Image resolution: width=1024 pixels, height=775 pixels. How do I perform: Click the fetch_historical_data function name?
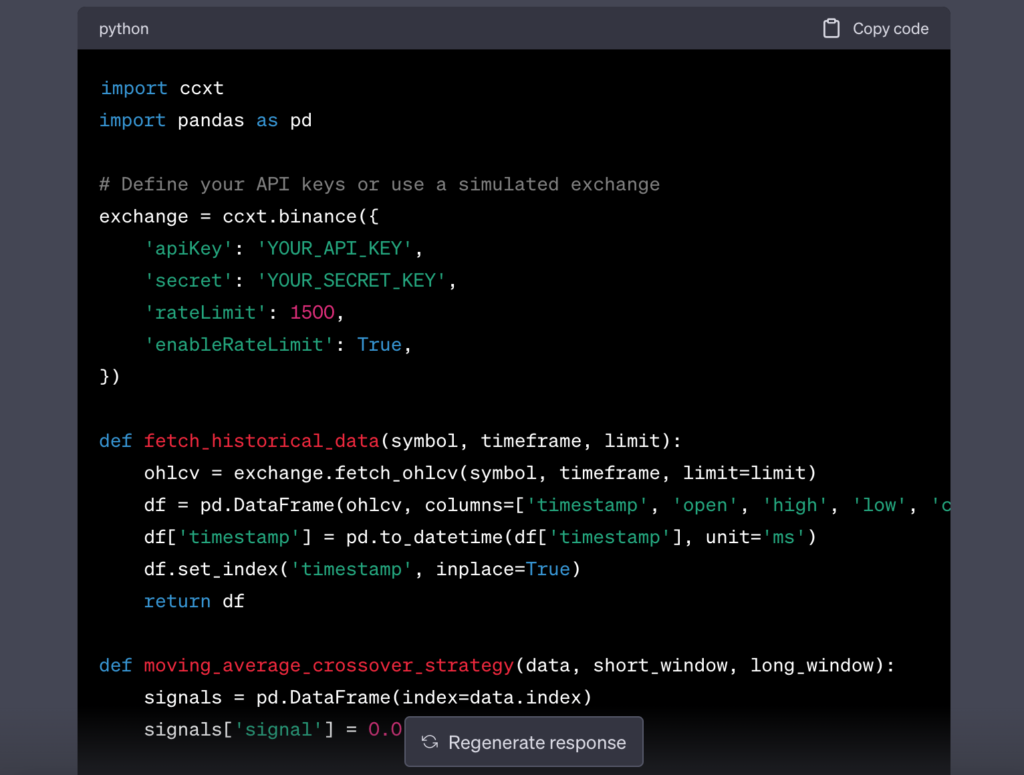pos(261,441)
